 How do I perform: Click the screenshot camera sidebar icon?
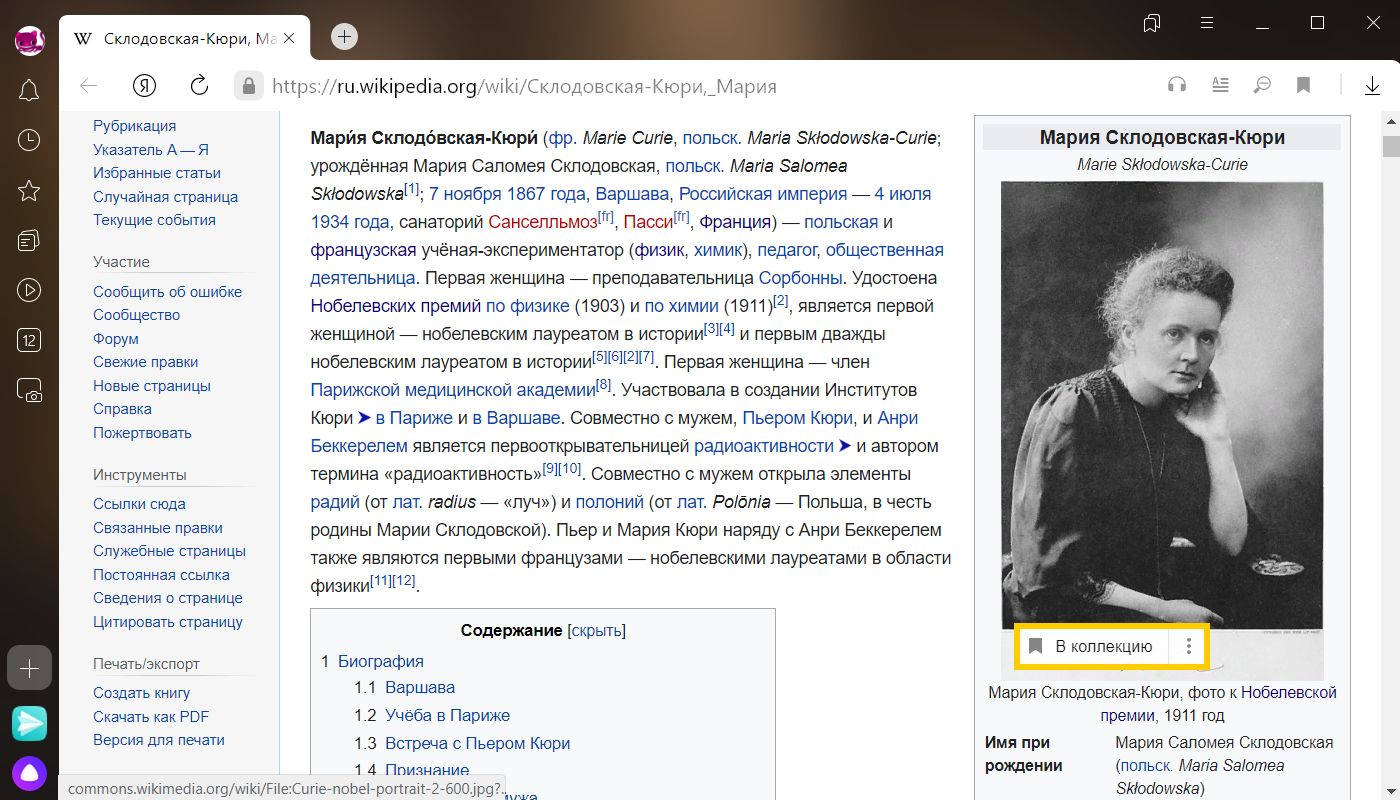click(x=29, y=391)
